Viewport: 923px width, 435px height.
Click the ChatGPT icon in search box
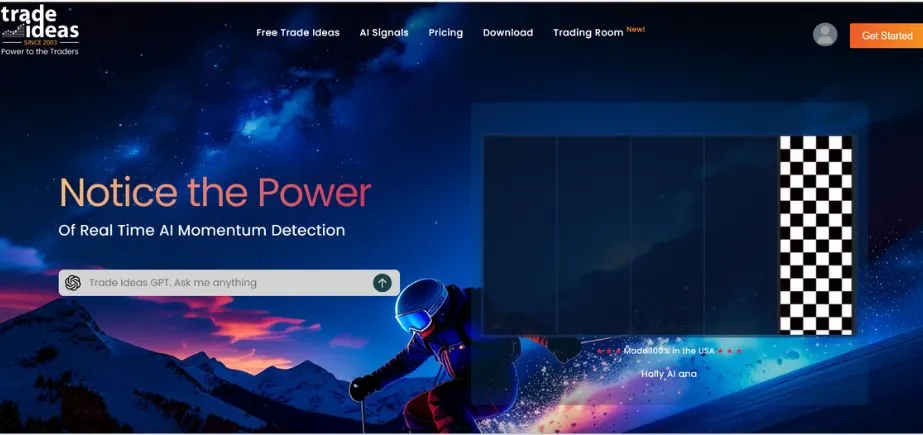pyautogui.click(x=73, y=283)
